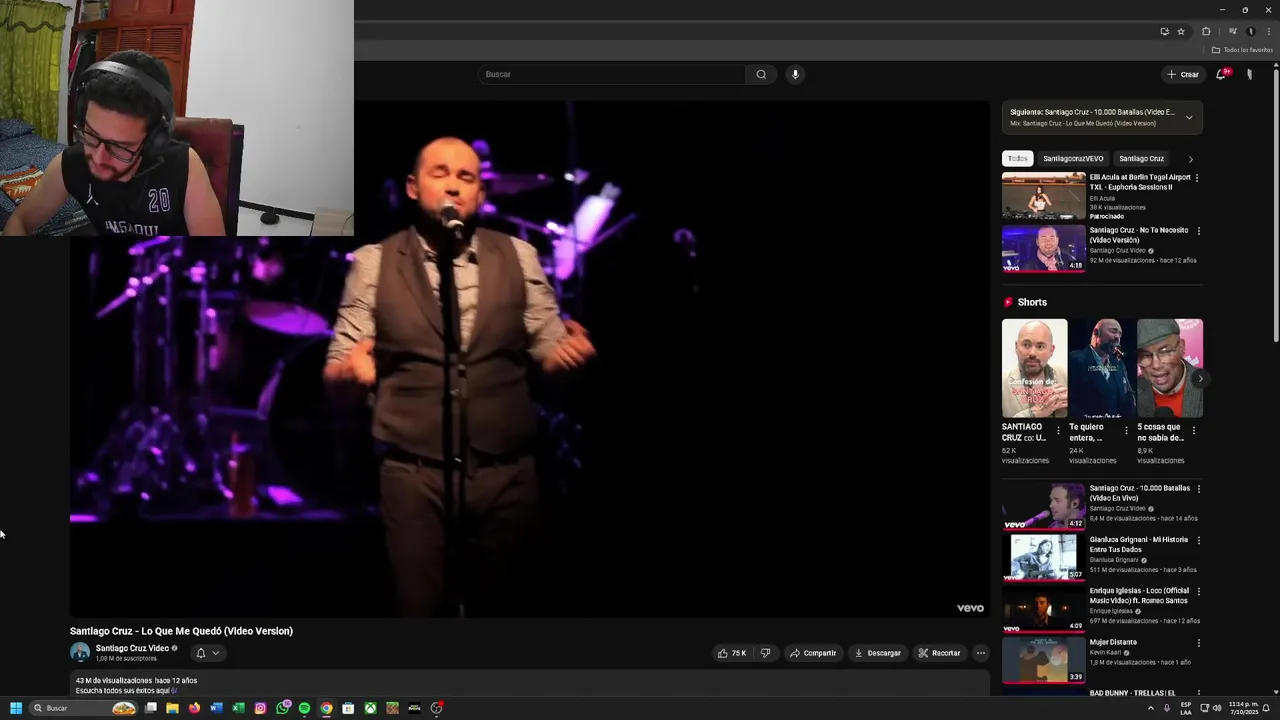Open Chrome three-dot menu
1280x720 pixels.
pyautogui.click(x=1268, y=31)
